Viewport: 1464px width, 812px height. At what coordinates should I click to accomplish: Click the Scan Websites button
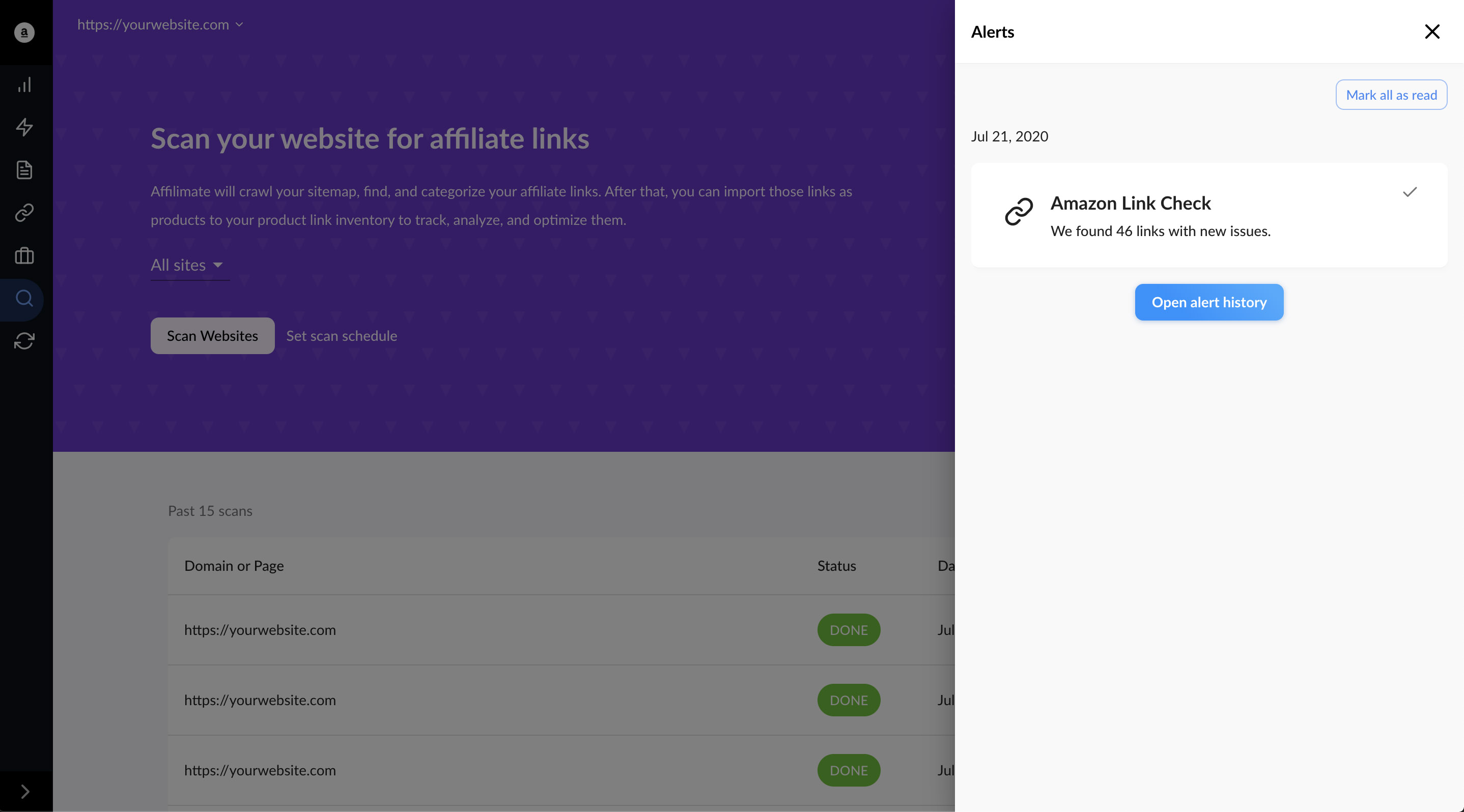click(x=212, y=335)
